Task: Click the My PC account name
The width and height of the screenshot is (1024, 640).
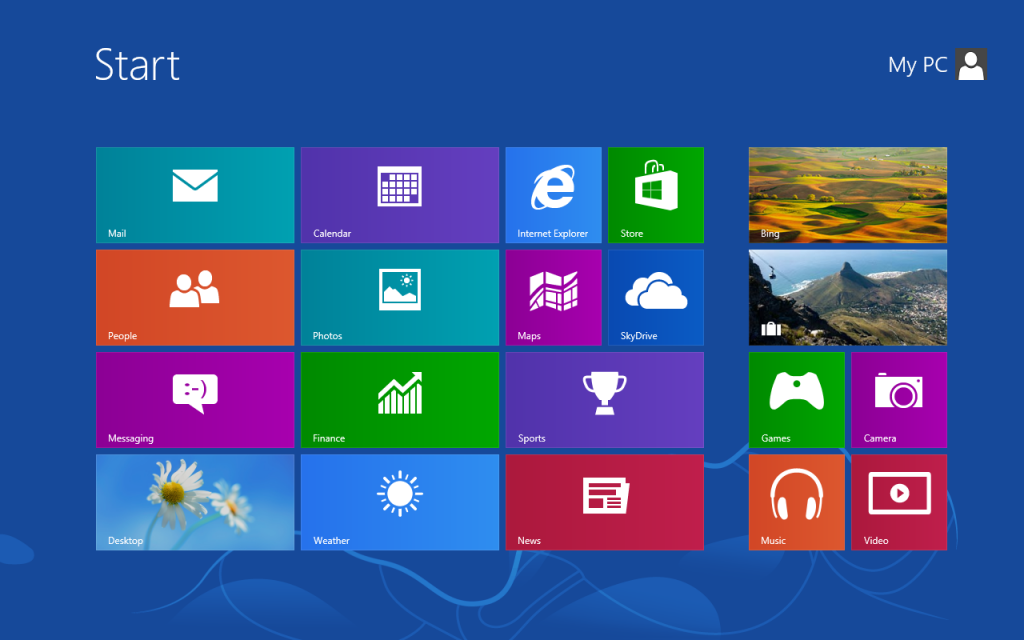Action: [916, 65]
